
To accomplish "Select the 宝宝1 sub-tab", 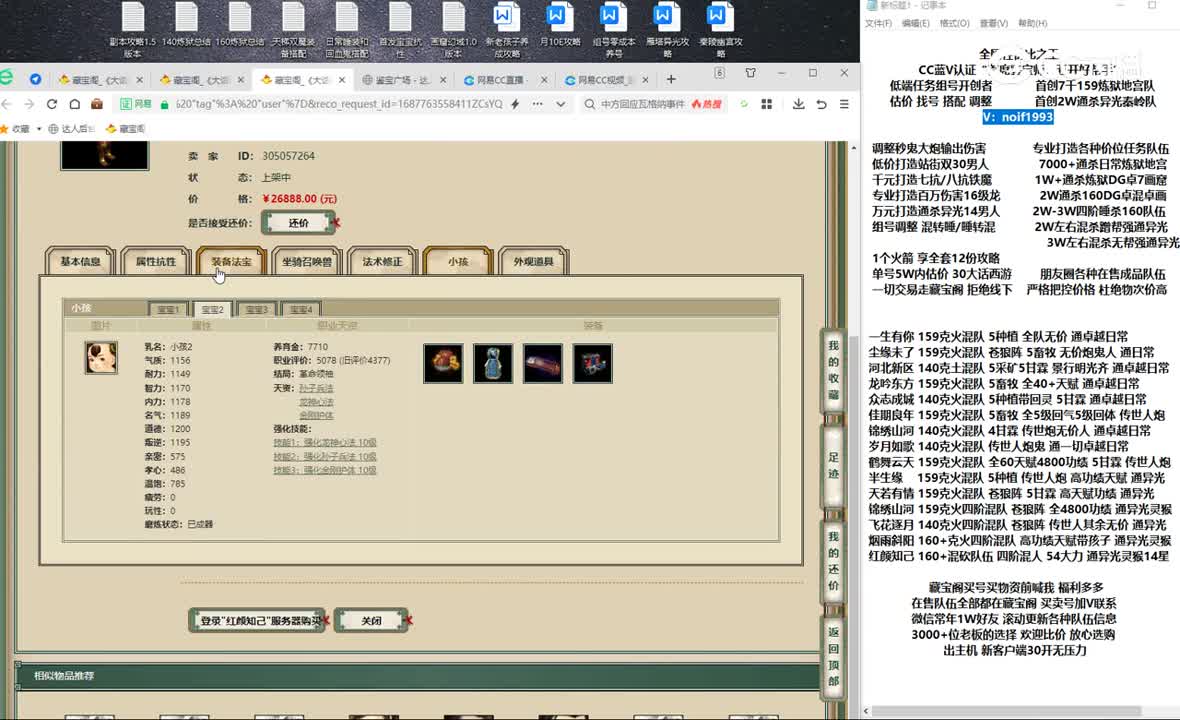I will tap(169, 309).
